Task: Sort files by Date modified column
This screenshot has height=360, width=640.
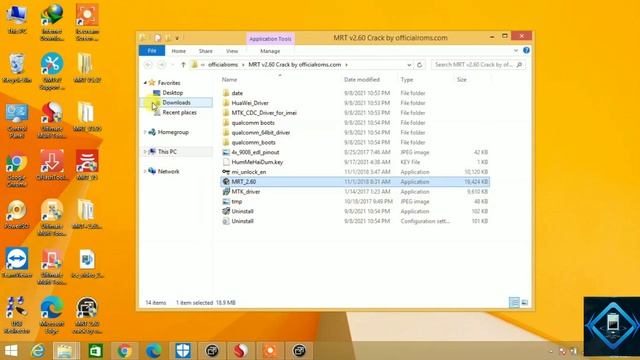Action: tap(362, 80)
